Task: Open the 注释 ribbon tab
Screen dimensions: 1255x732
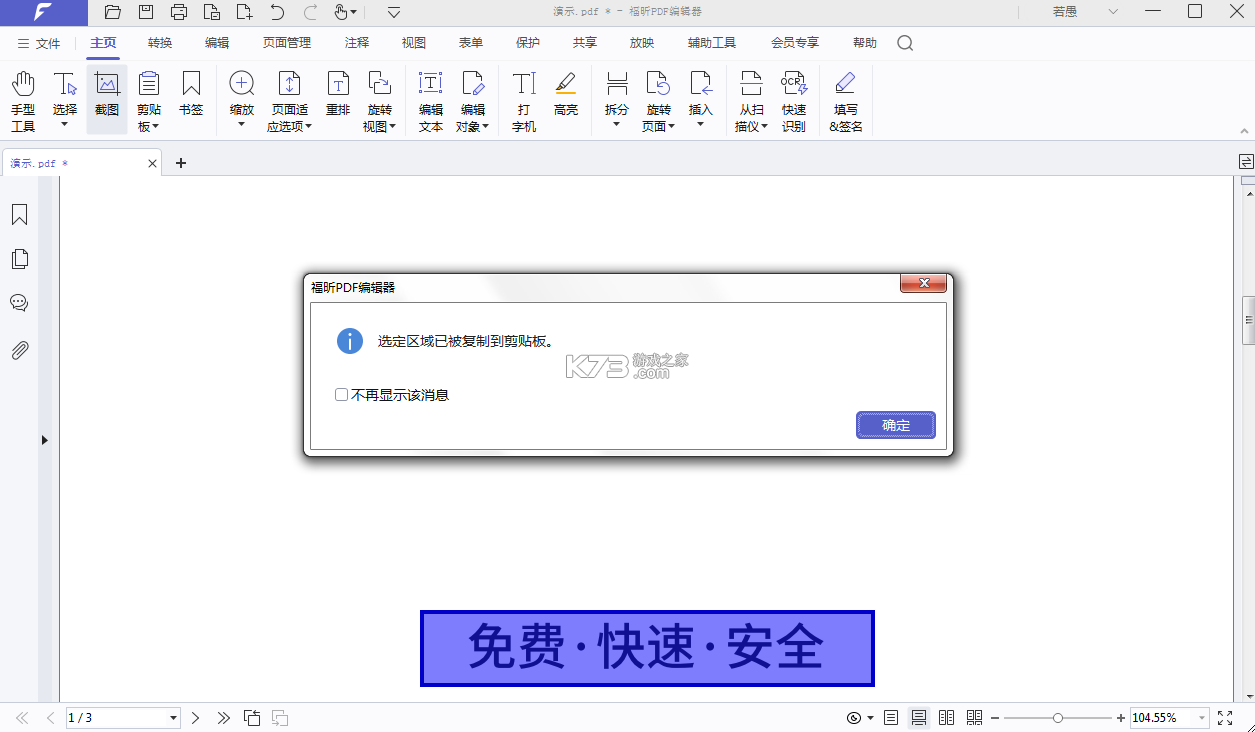Action: (357, 43)
